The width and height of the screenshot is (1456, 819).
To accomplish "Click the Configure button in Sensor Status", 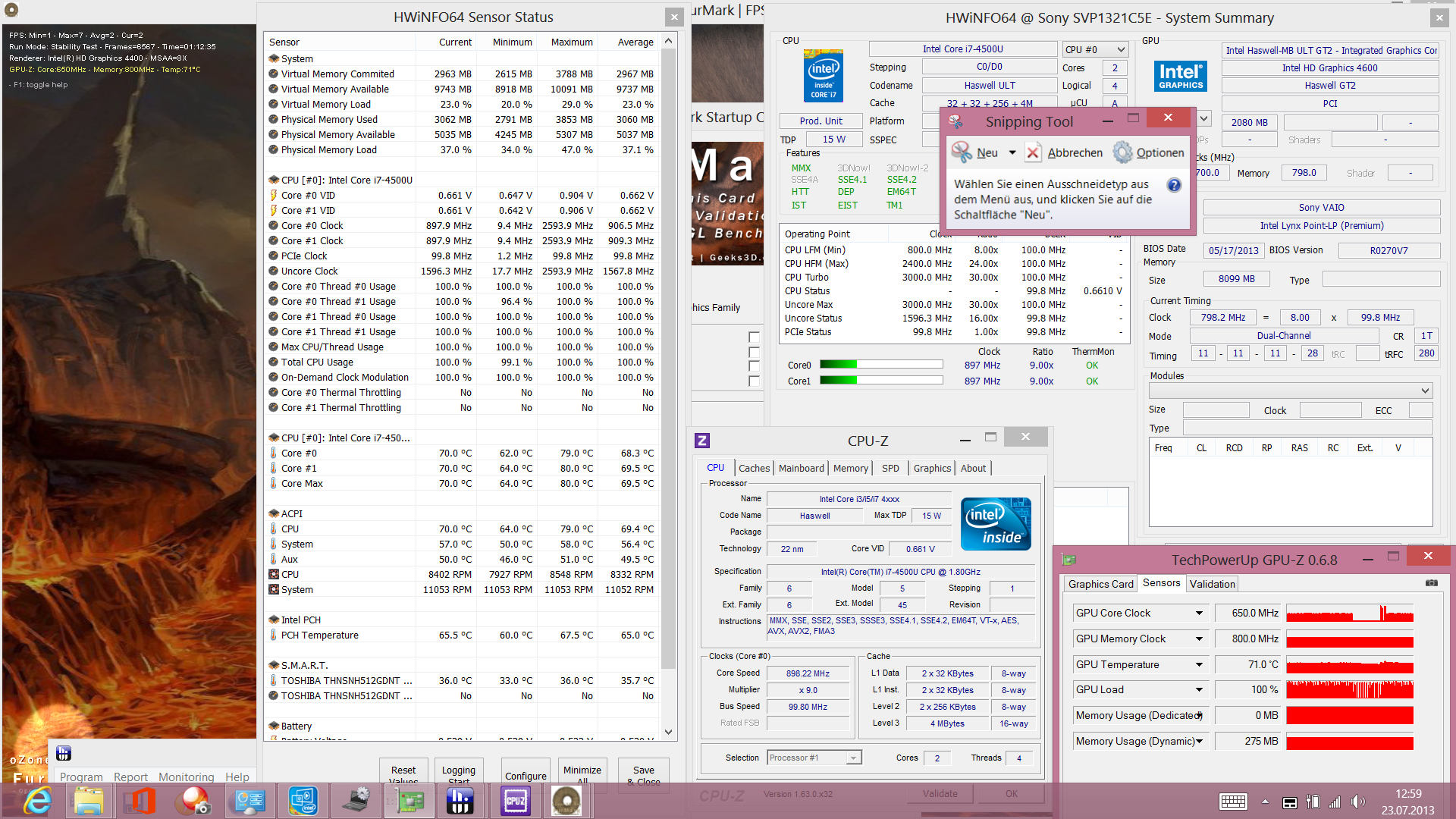I will pyautogui.click(x=526, y=775).
